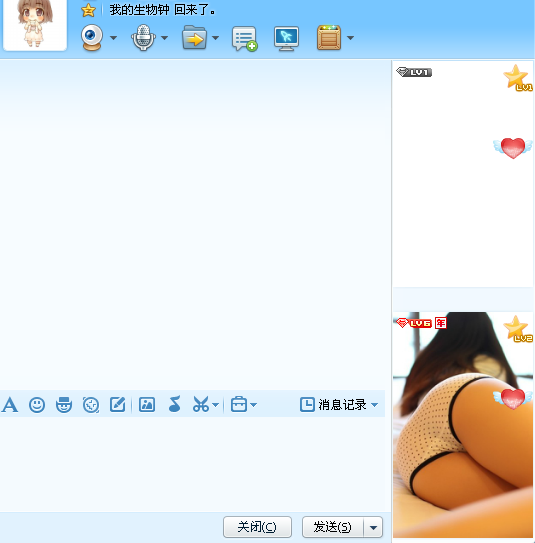The image size is (535, 543).
Task: Click the send file folder icon
Action: click(194, 37)
